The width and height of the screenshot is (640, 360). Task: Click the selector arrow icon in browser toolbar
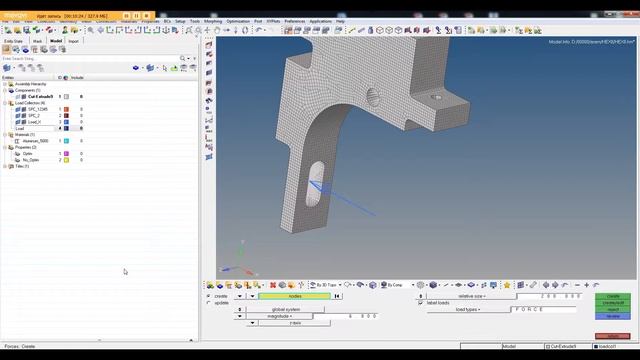(164, 68)
